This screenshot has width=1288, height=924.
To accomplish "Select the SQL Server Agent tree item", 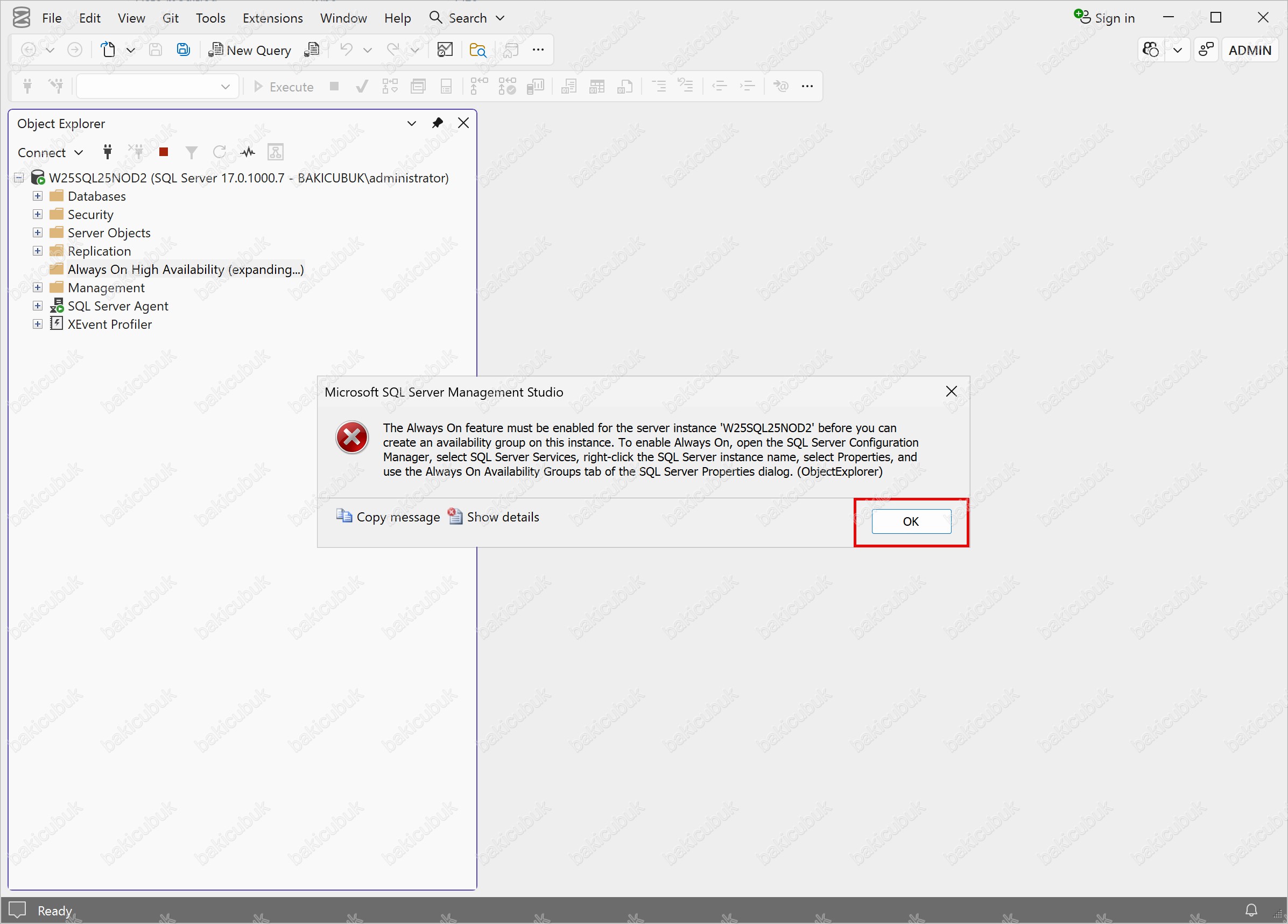I will point(117,306).
